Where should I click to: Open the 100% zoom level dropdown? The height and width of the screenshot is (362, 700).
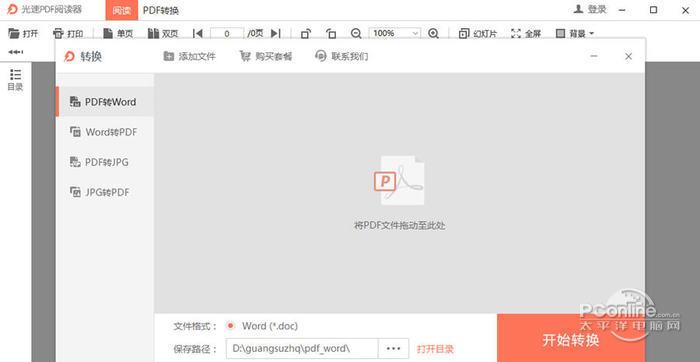coord(395,33)
